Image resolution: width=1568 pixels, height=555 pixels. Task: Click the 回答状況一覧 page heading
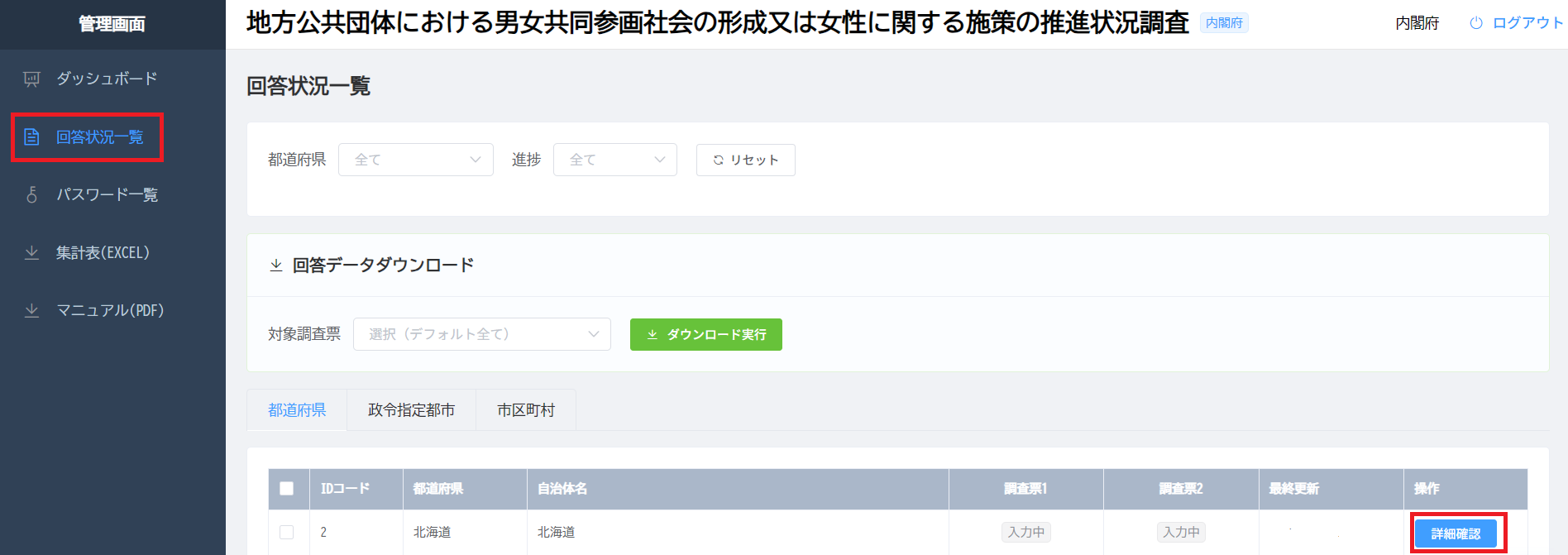308,86
